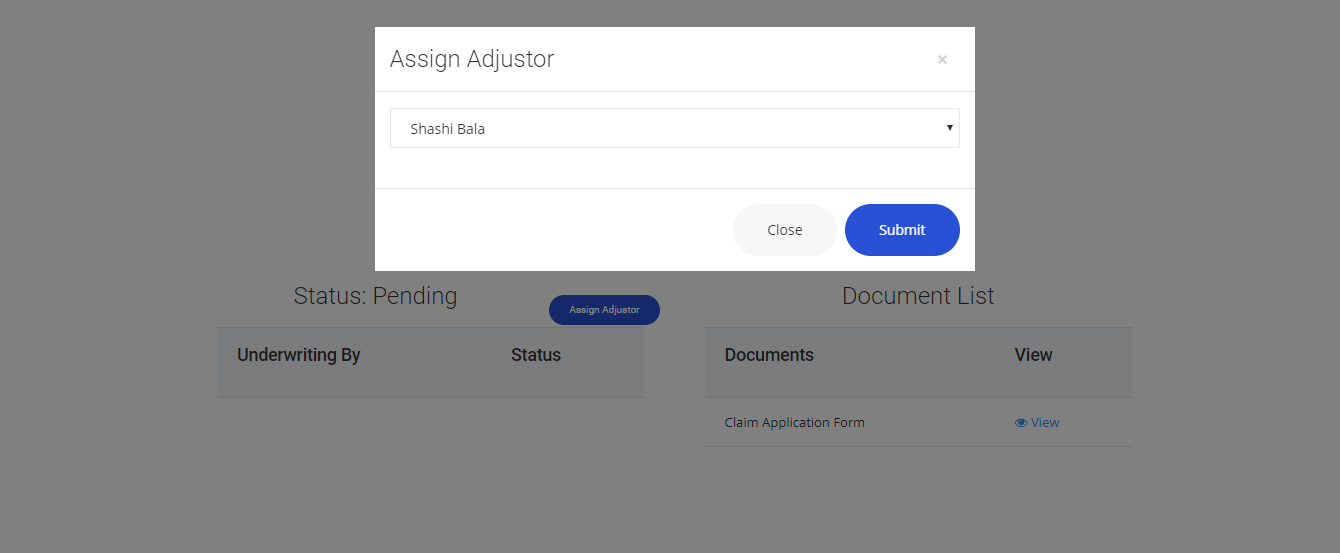Click the Document List heading
Image resolution: width=1340 pixels, height=553 pixels.
(918, 296)
